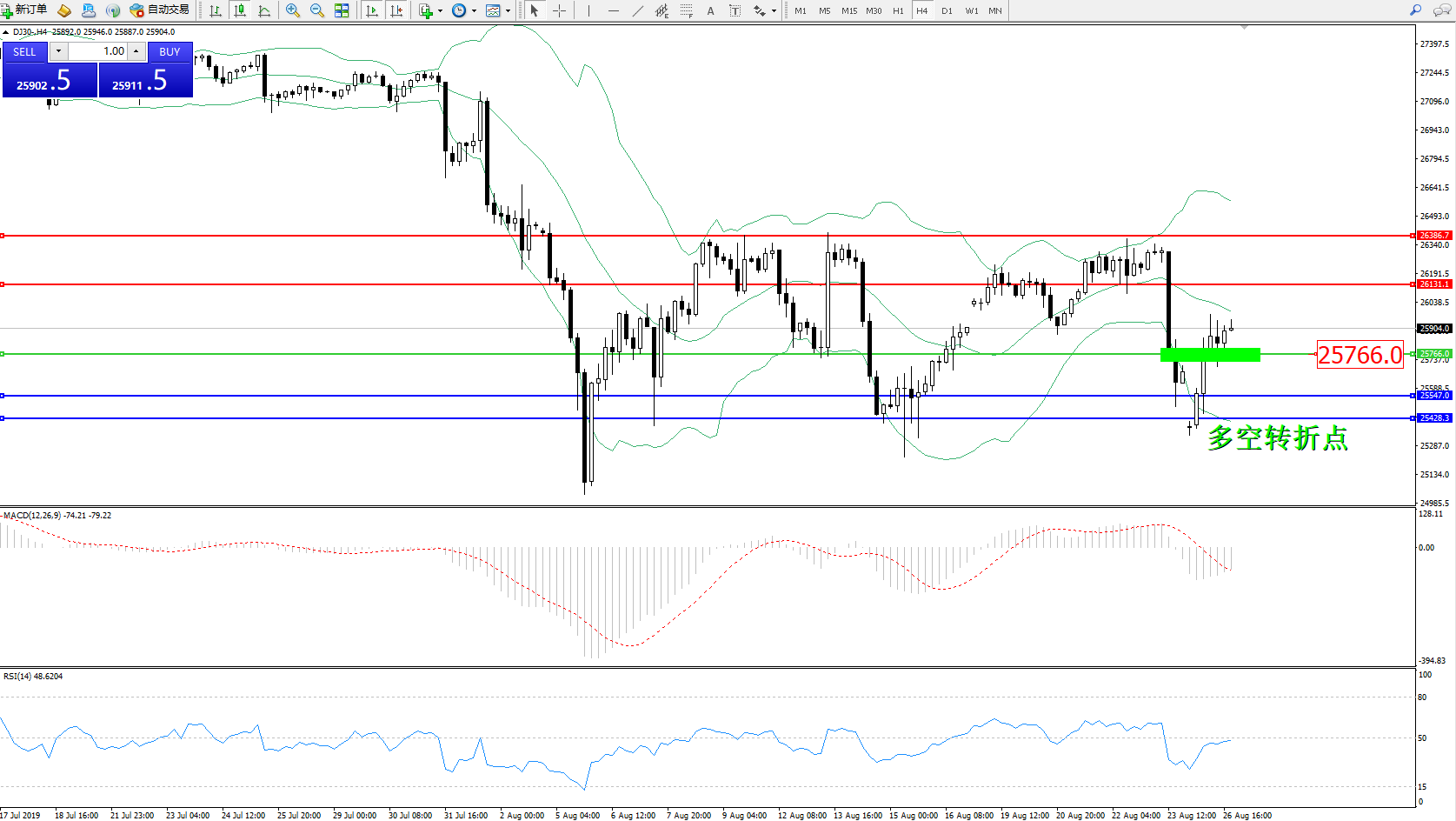
Task: Switch chart to candlestick mode
Action: (x=240, y=10)
